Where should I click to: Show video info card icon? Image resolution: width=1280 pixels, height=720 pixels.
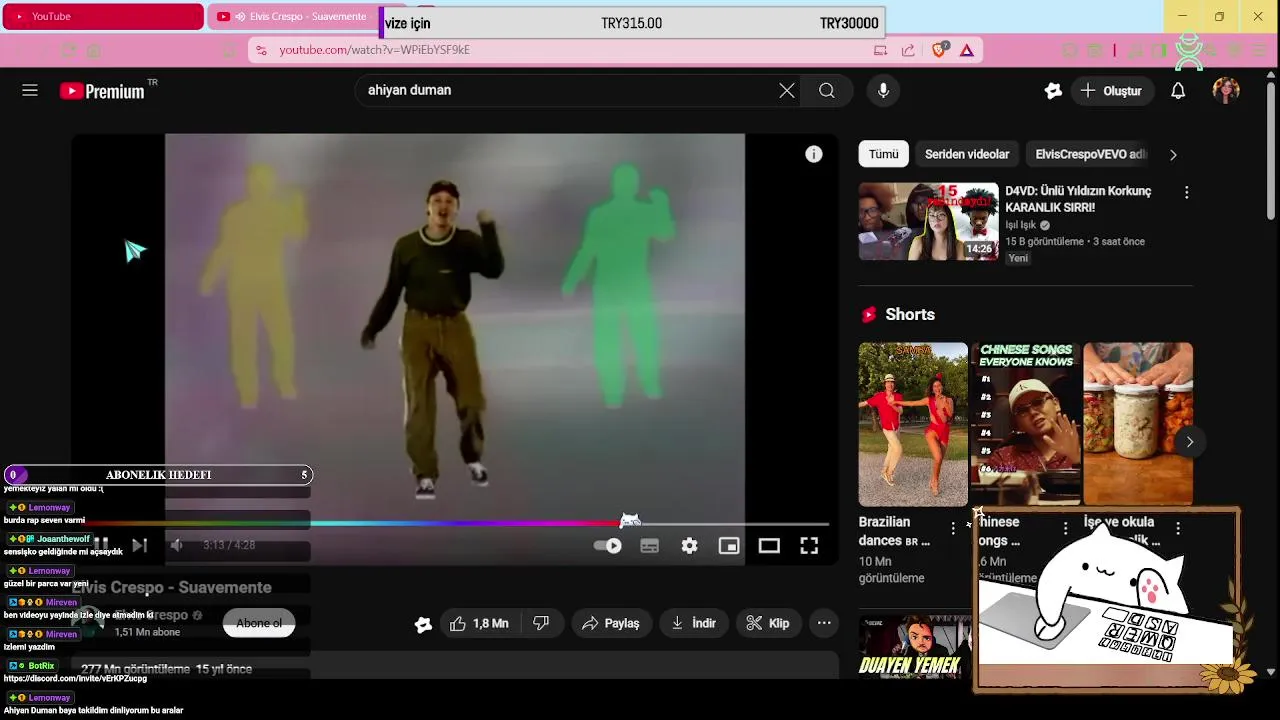click(x=814, y=154)
